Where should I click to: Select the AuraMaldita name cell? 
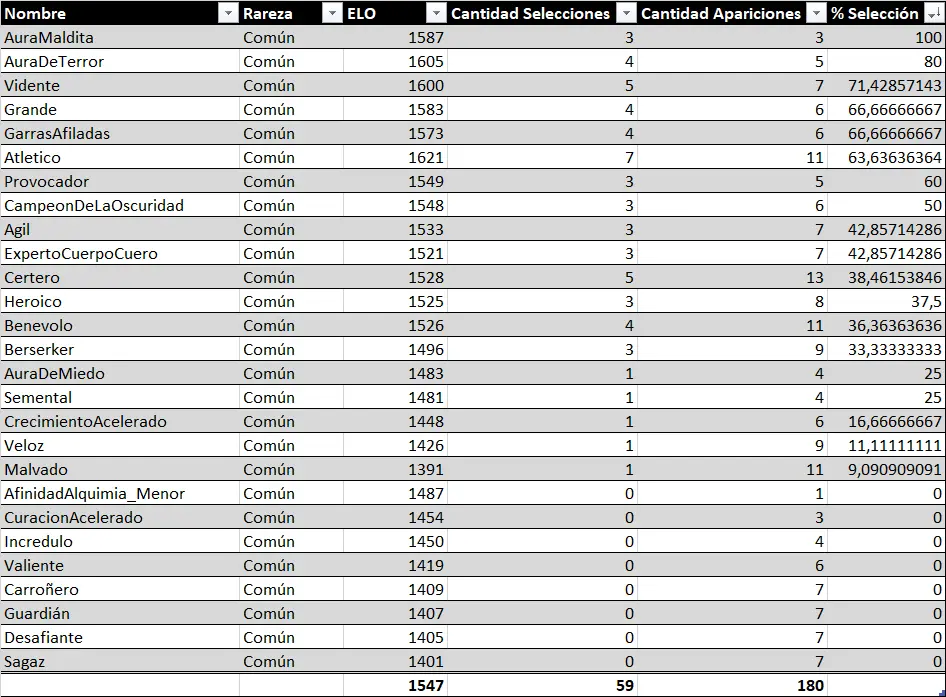tap(120, 37)
